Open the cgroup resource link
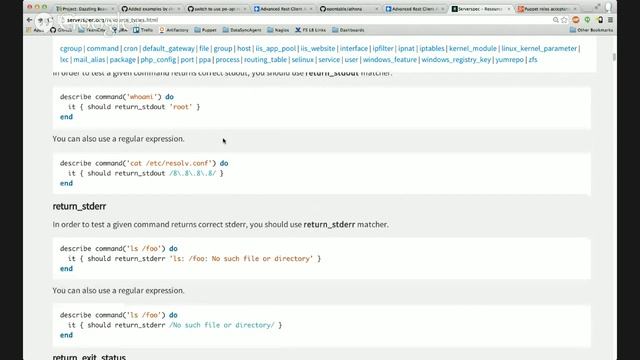Image resolution: width=640 pixels, height=360 pixels. coord(71,48)
